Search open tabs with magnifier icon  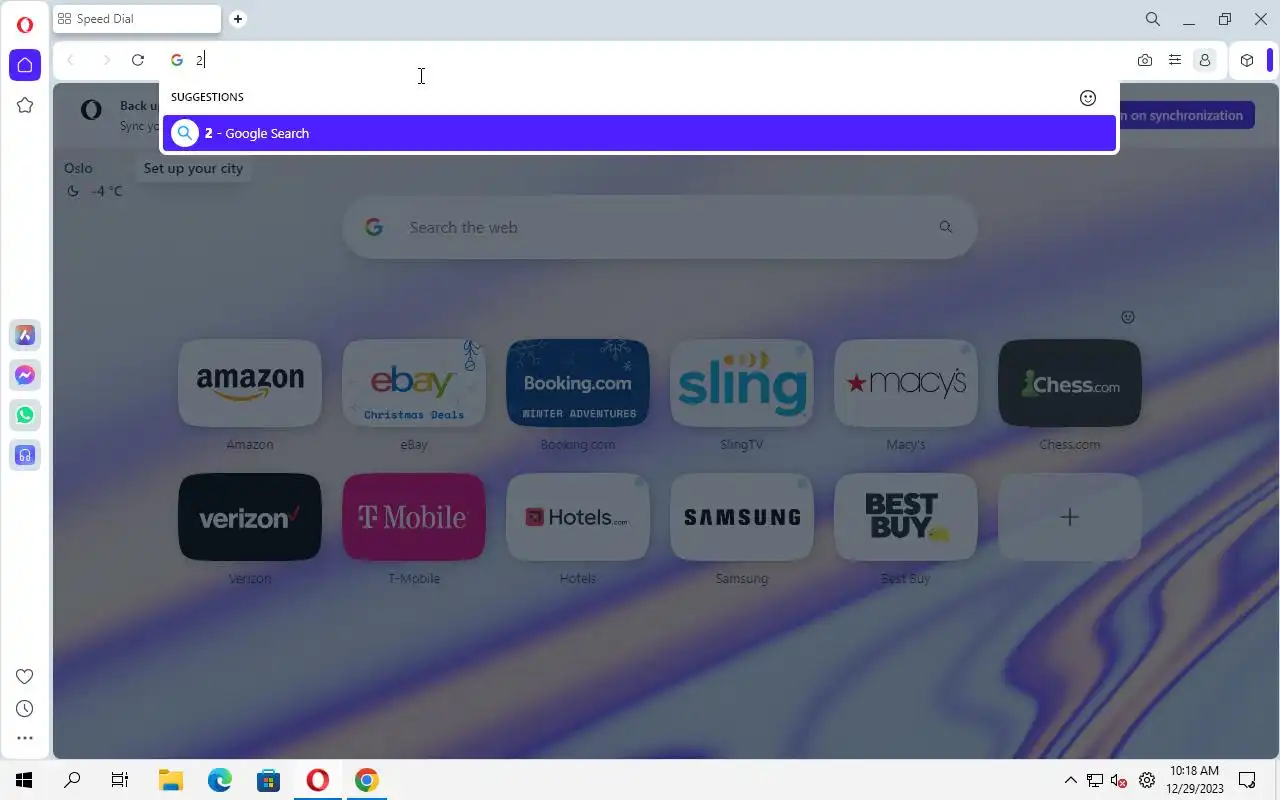click(x=1153, y=19)
